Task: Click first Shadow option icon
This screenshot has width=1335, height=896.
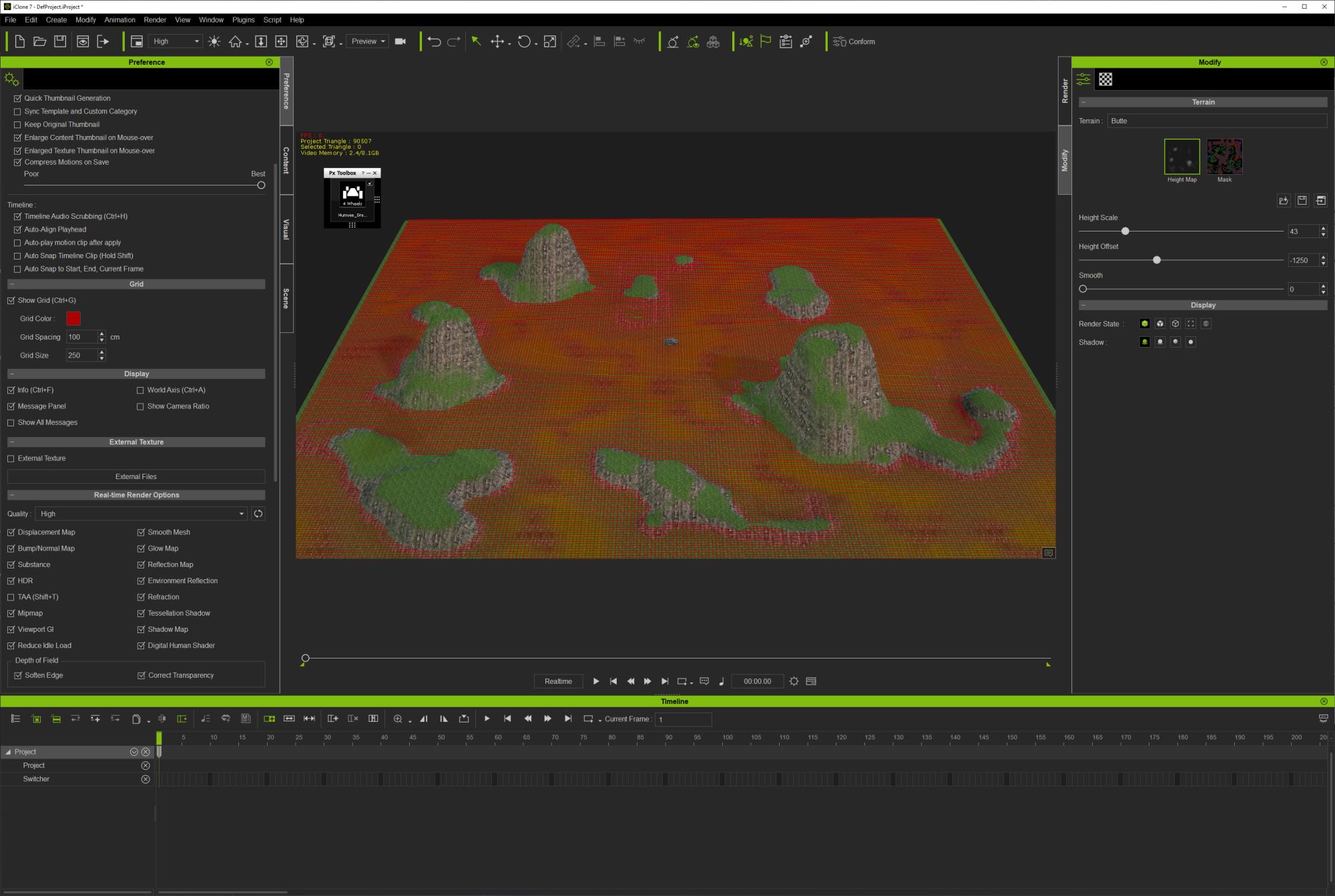Action: 1145,342
